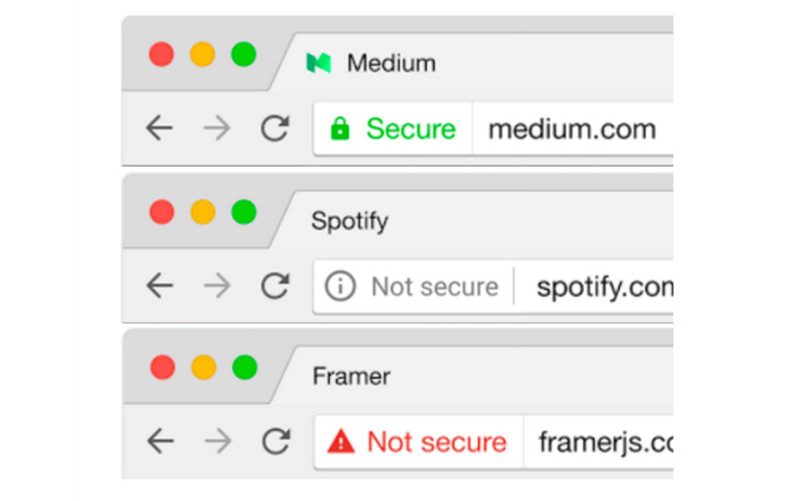The width and height of the screenshot is (800, 501).
Task: Click the gray Not secure label
Action: tap(434, 287)
